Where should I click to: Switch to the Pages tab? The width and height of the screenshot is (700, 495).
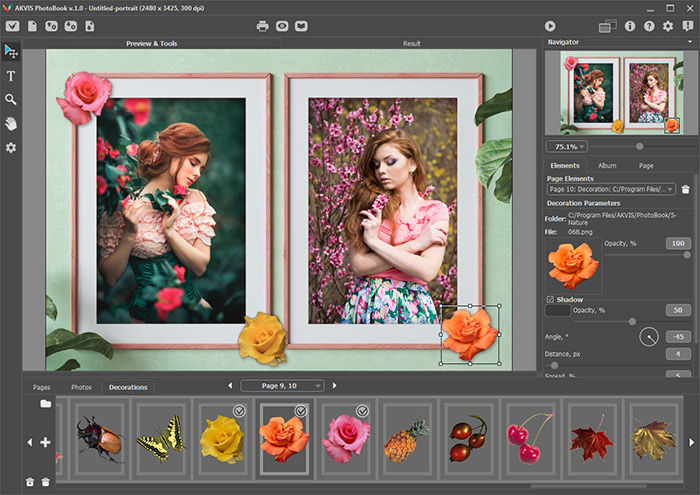pos(42,387)
